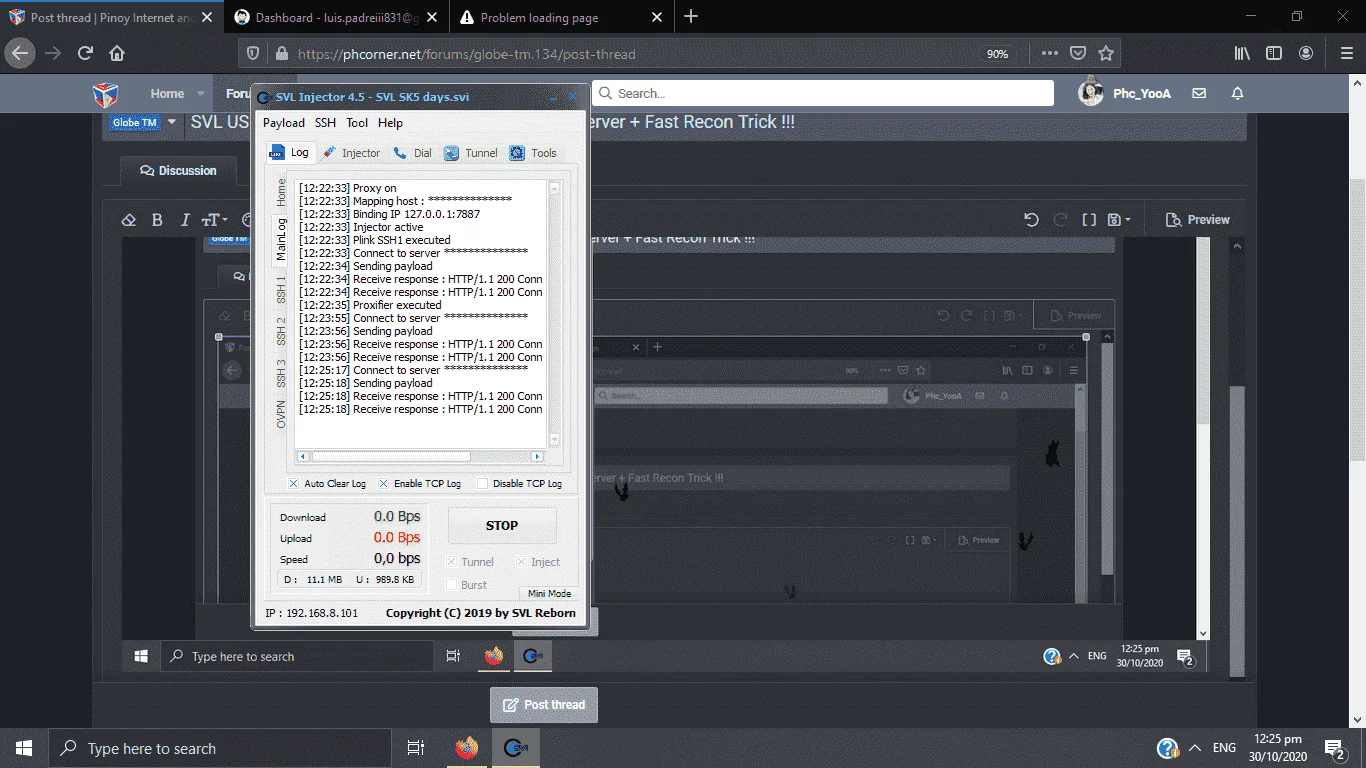Switch to the Tunnel tab

tap(470, 153)
